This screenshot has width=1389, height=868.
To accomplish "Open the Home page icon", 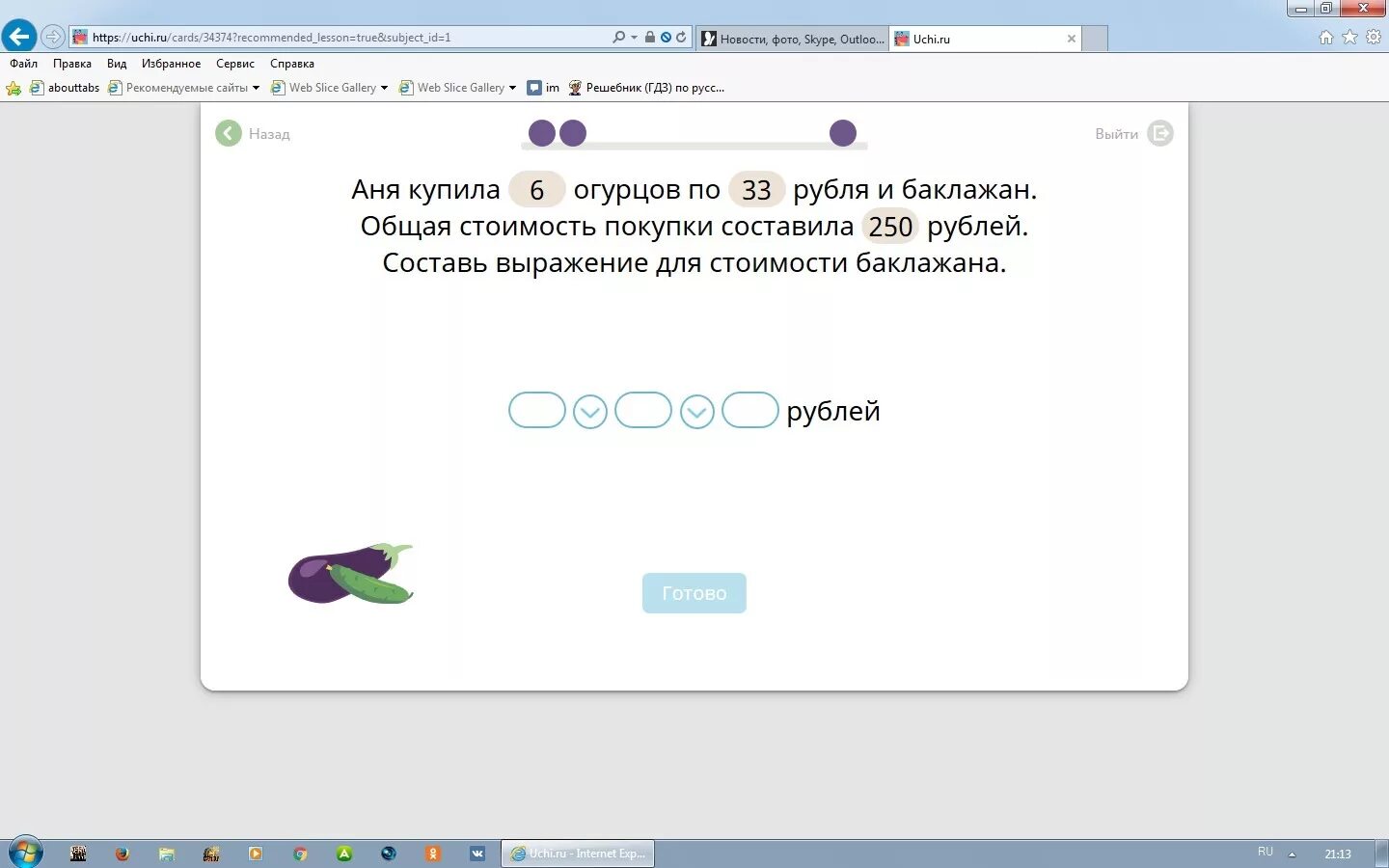I will (1326, 38).
